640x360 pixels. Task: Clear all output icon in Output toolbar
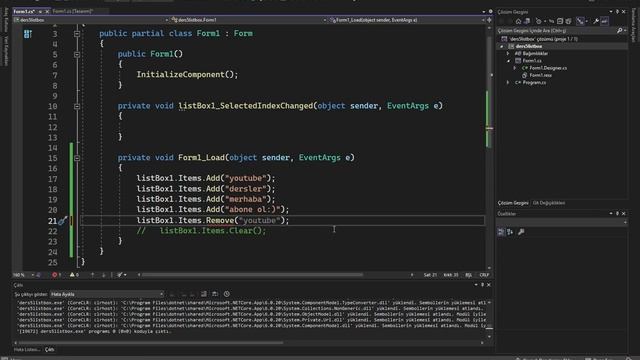(x=203, y=294)
